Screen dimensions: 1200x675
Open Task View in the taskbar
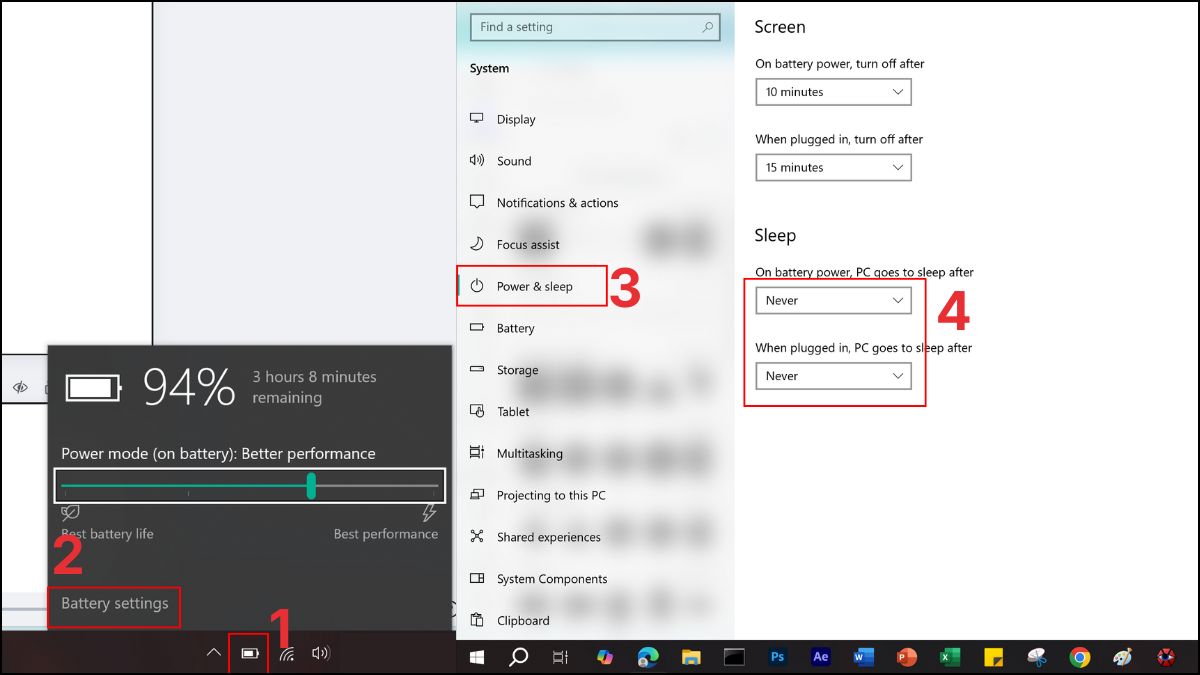pos(561,657)
